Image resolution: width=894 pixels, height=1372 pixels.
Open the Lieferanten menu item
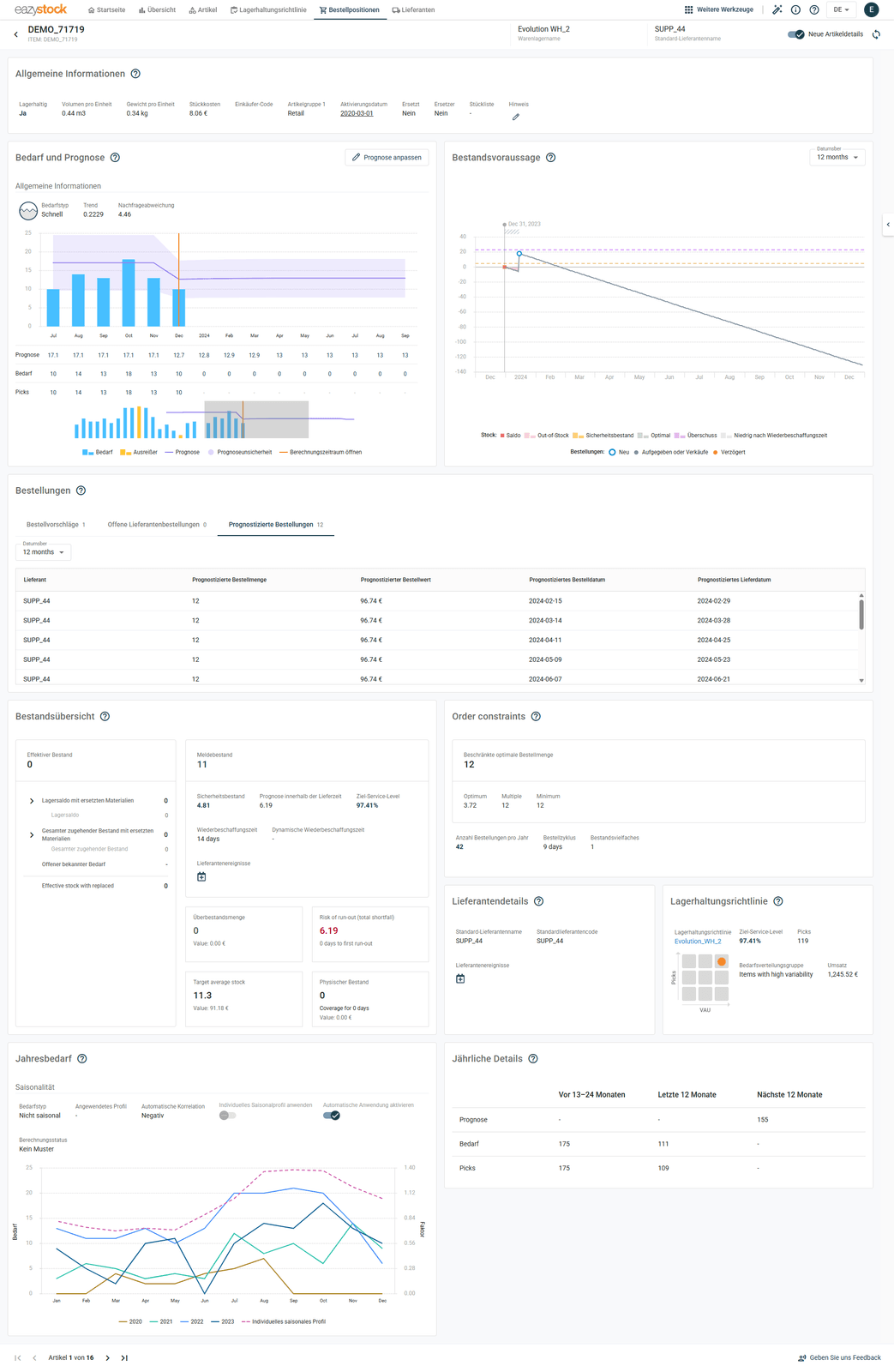pyautogui.click(x=413, y=9)
